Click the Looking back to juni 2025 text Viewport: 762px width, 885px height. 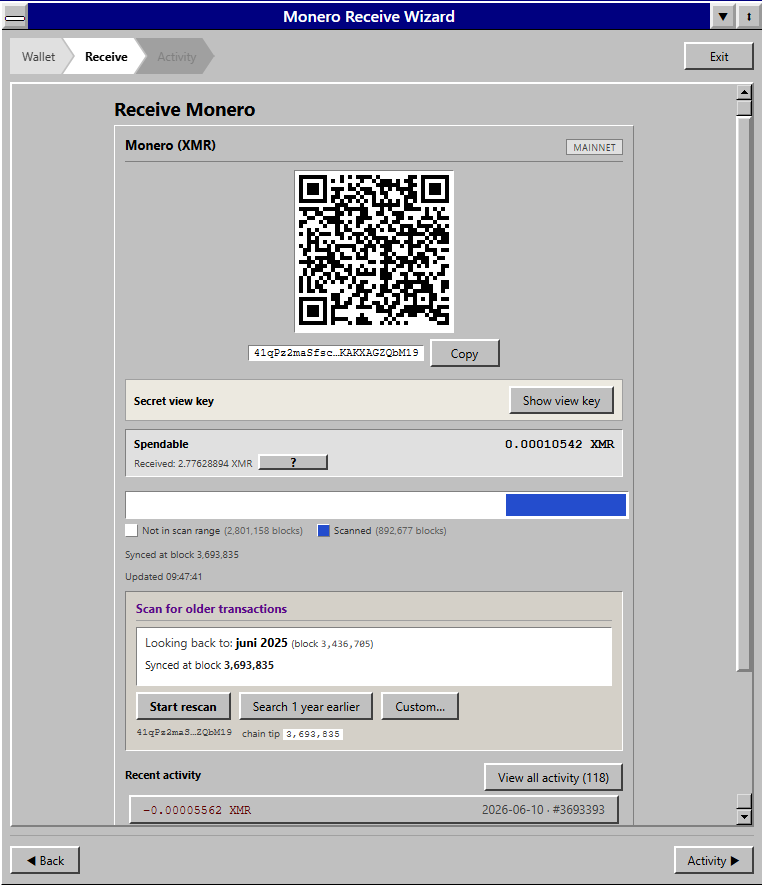(259, 643)
